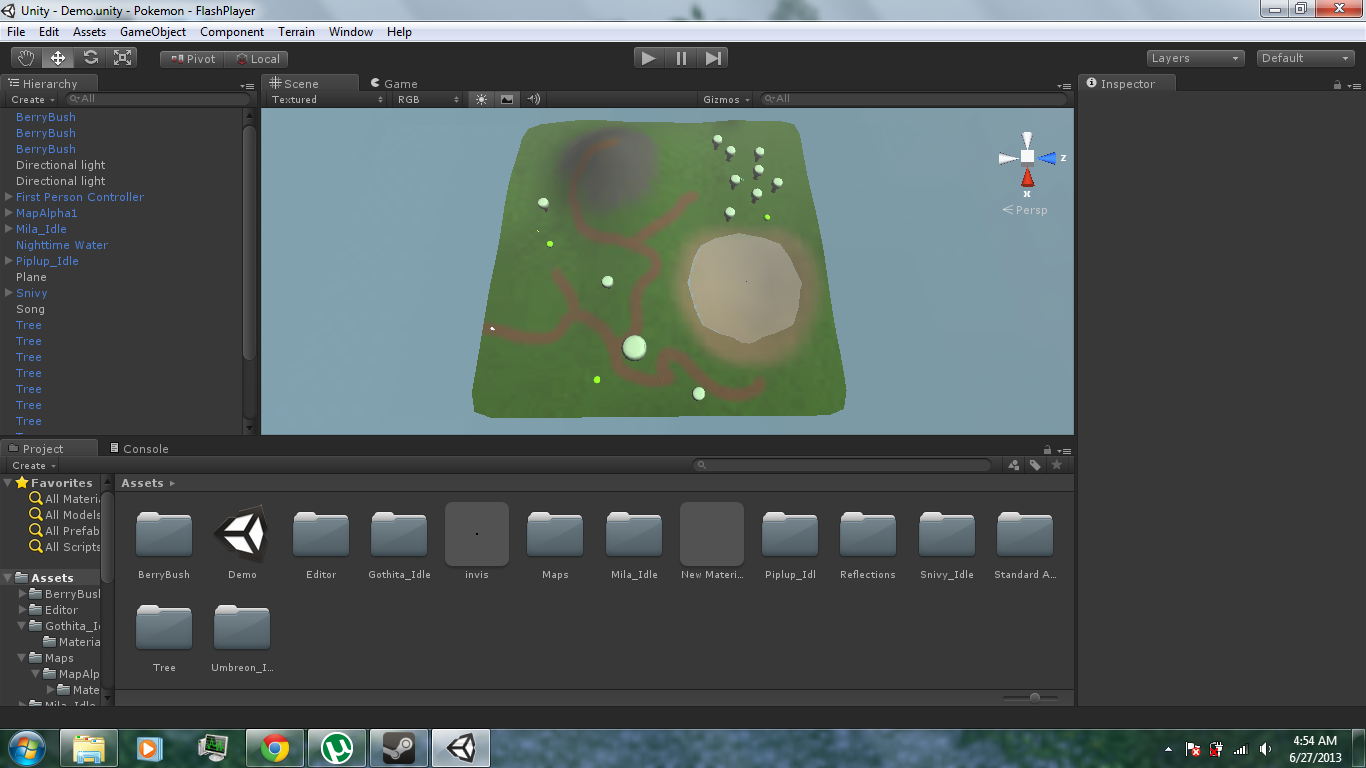Select the Scale tool

click(x=123, y=58)
